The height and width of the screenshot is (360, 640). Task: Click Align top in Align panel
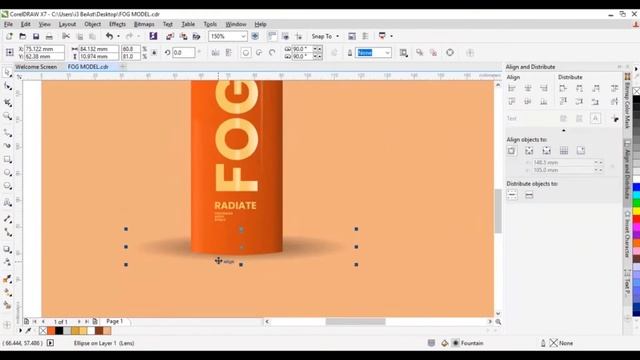click(x=511, y=102)
